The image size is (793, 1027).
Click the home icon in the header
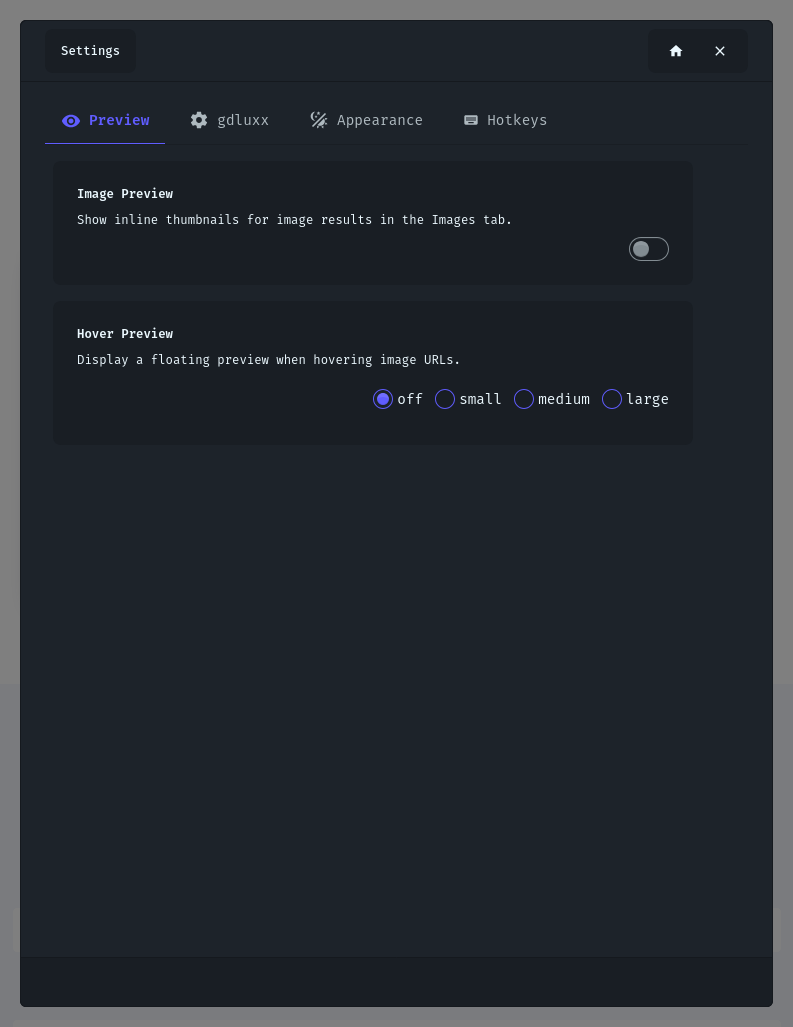[676, 51]
